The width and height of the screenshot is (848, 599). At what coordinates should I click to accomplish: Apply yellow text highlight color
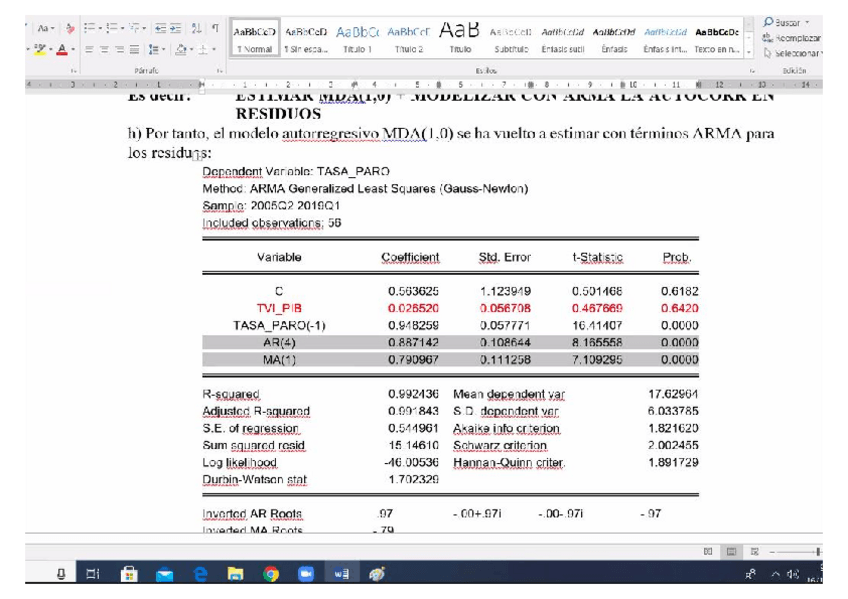pos(39,50)
